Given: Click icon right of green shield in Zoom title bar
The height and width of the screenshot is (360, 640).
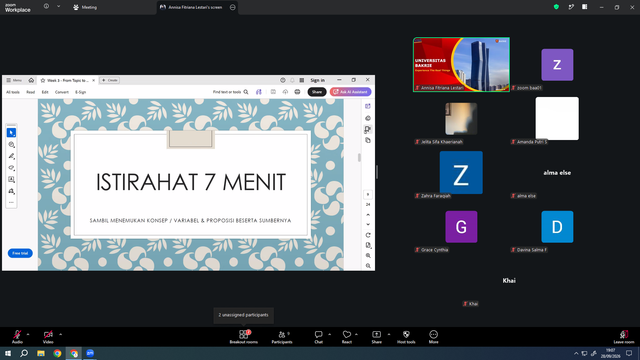Looking at the screenshot, I should [x=571, y=7].
